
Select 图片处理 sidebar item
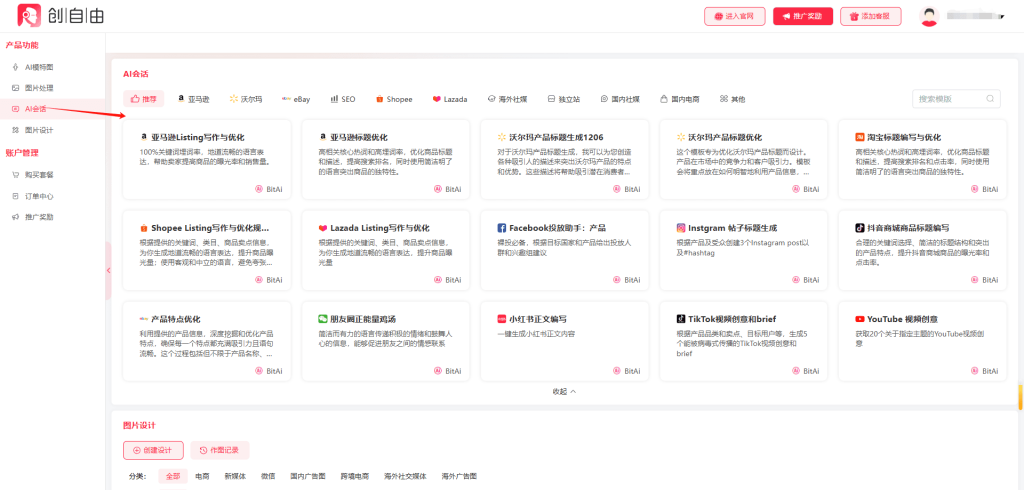coord(39,87)
